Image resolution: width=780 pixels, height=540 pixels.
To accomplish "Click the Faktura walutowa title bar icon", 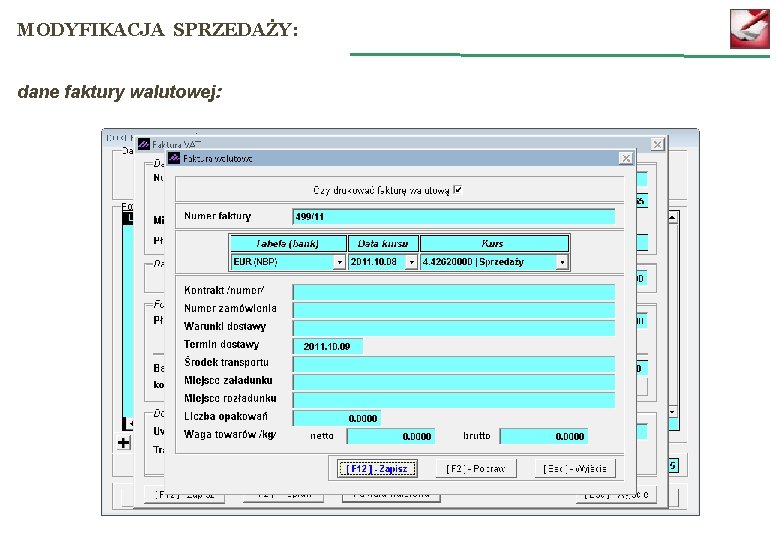I will [174, 158].
